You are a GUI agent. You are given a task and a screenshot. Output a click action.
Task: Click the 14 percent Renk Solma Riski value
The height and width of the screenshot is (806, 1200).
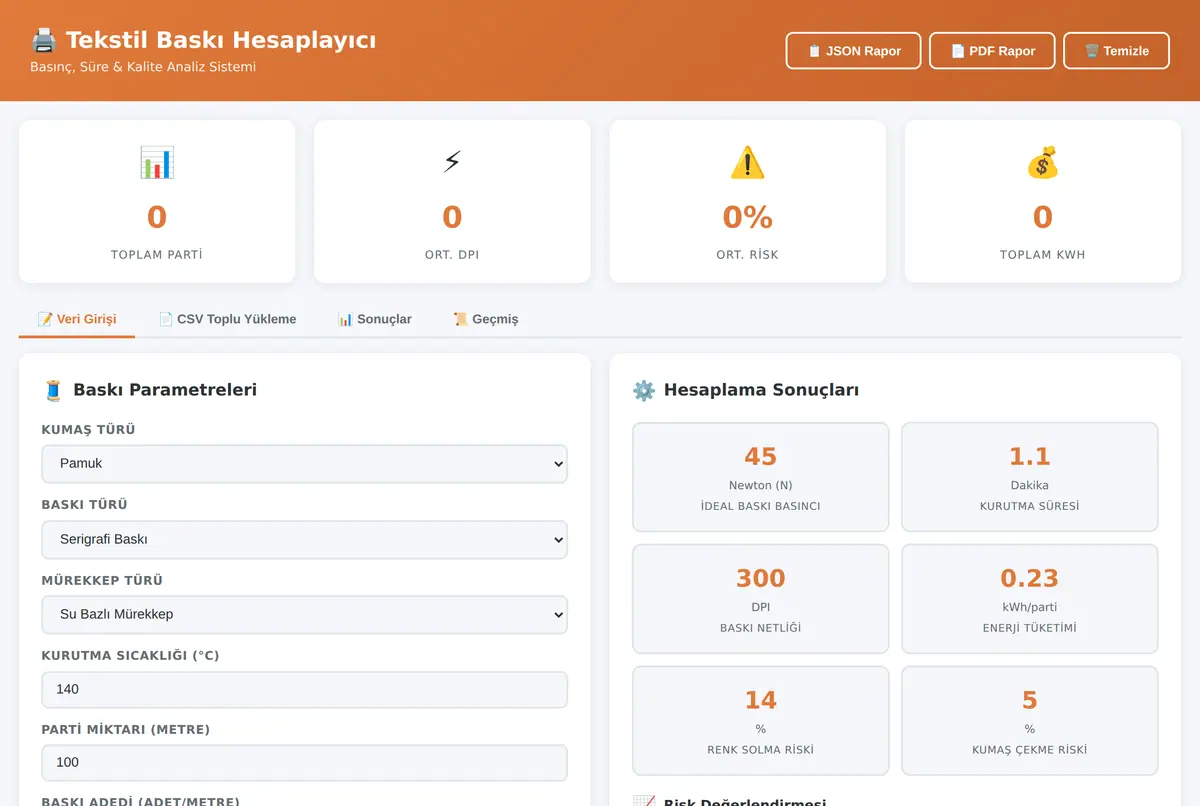click(x=760, y=701)
